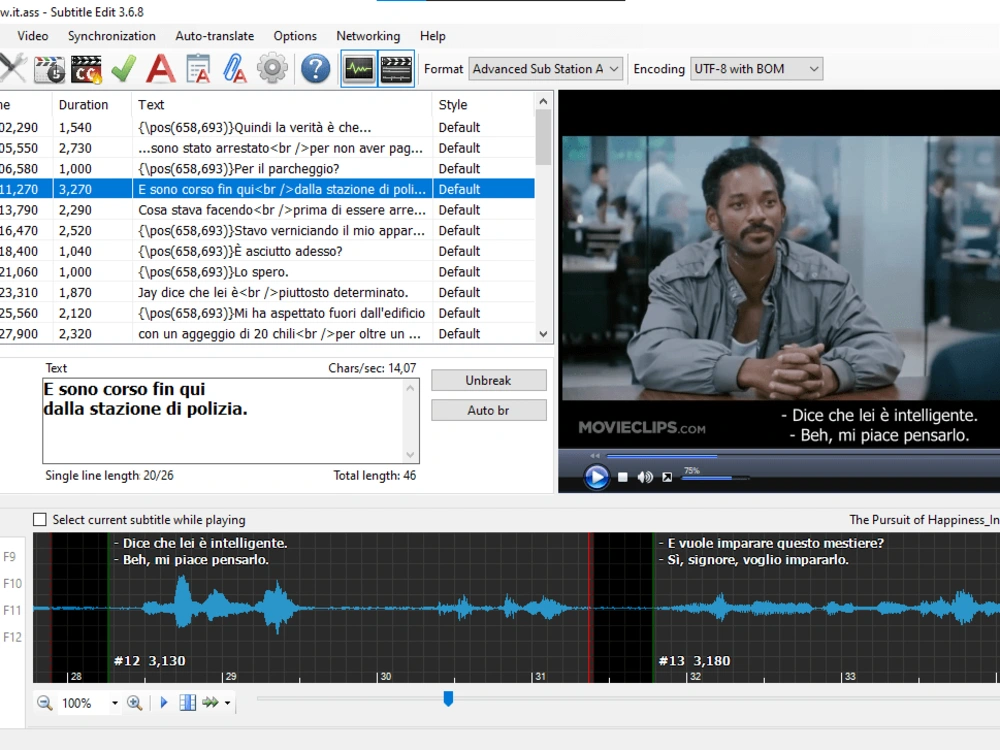Select row 'Per il parcheggio?'
This screenshot has height=750, width=1000.
click(x=267, y=169)
